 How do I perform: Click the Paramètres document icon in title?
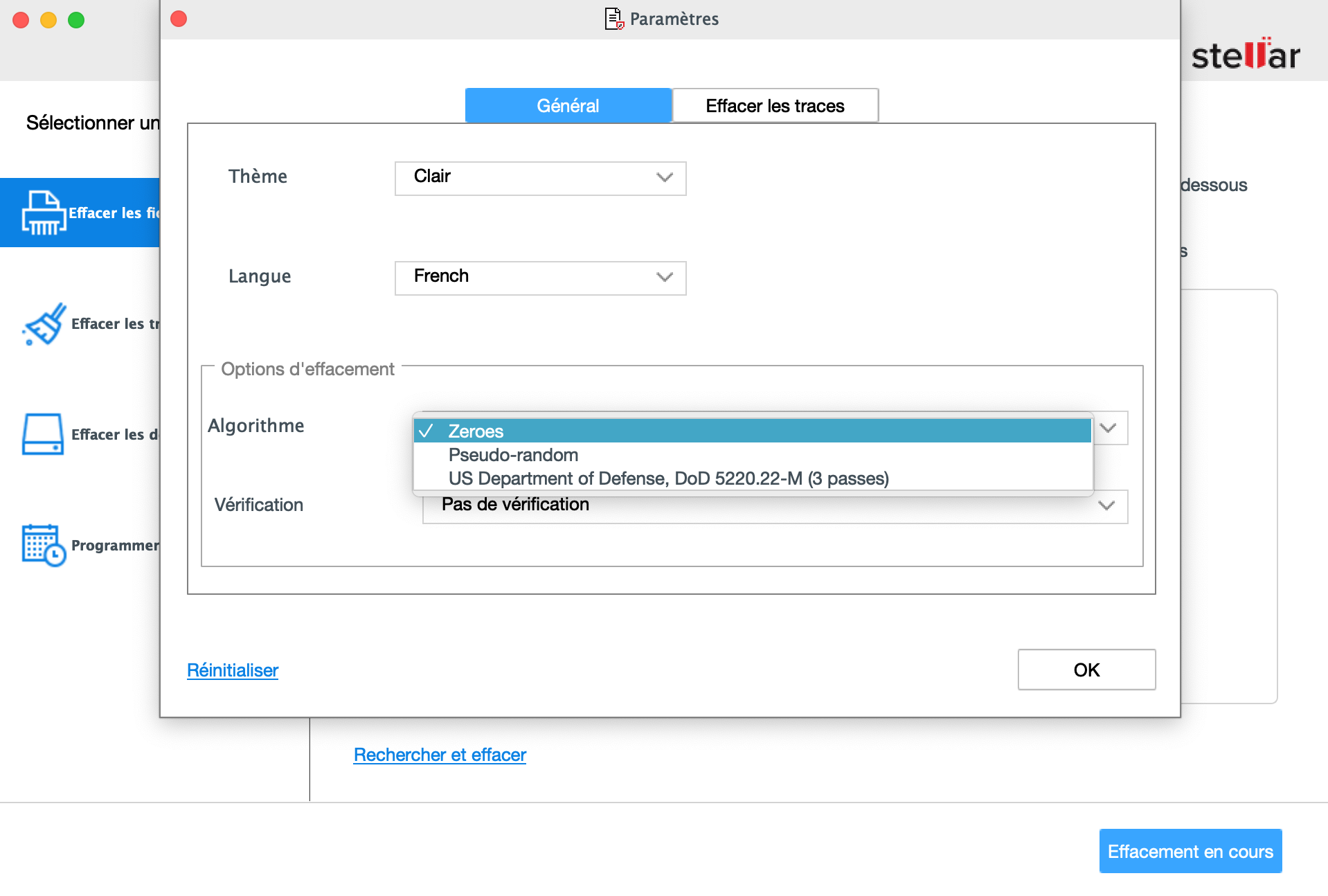coord(614,19)
